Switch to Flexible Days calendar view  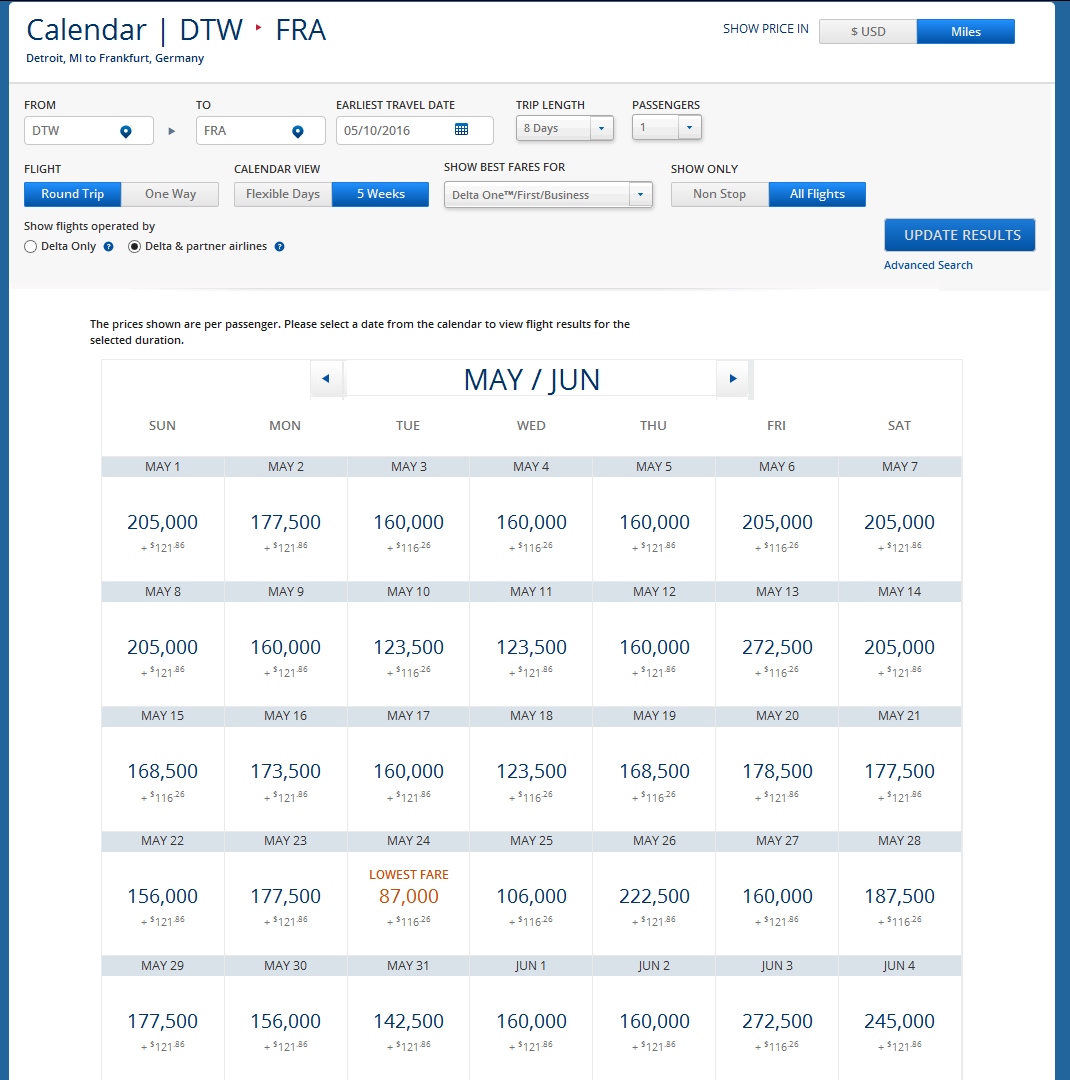283,194
